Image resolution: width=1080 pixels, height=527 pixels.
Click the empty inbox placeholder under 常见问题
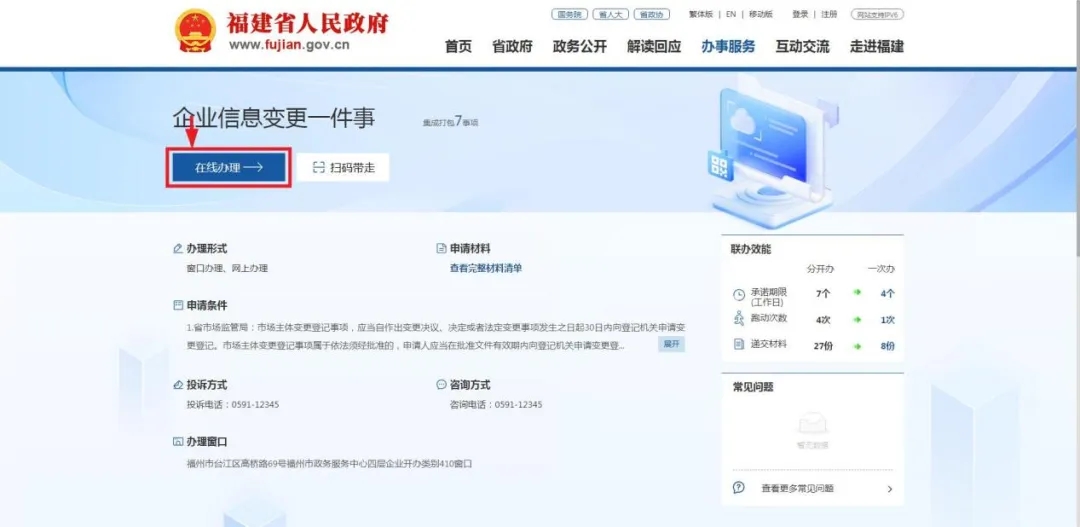point(812,424)
